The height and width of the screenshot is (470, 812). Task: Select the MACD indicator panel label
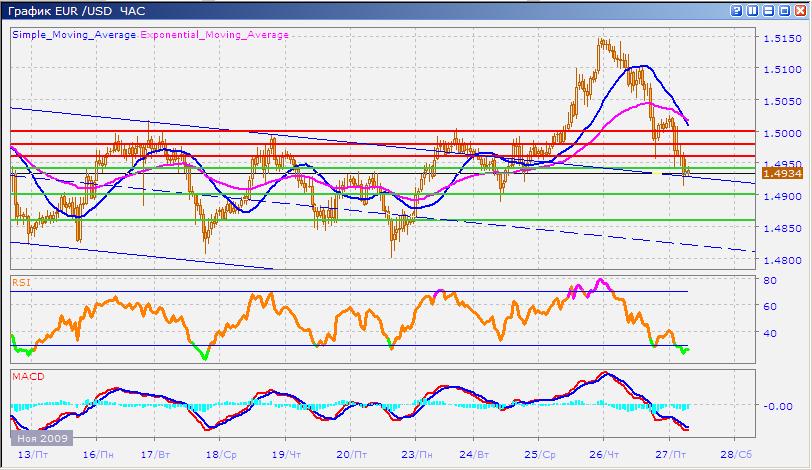[x=24, y=376]
